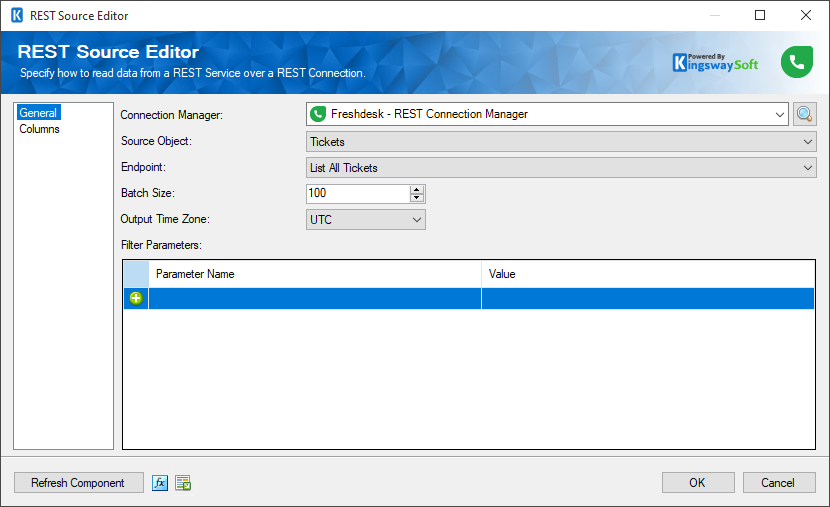Click the Value column header
The image size is (830, 507).
pyautogui.click(x=648, y=274)
